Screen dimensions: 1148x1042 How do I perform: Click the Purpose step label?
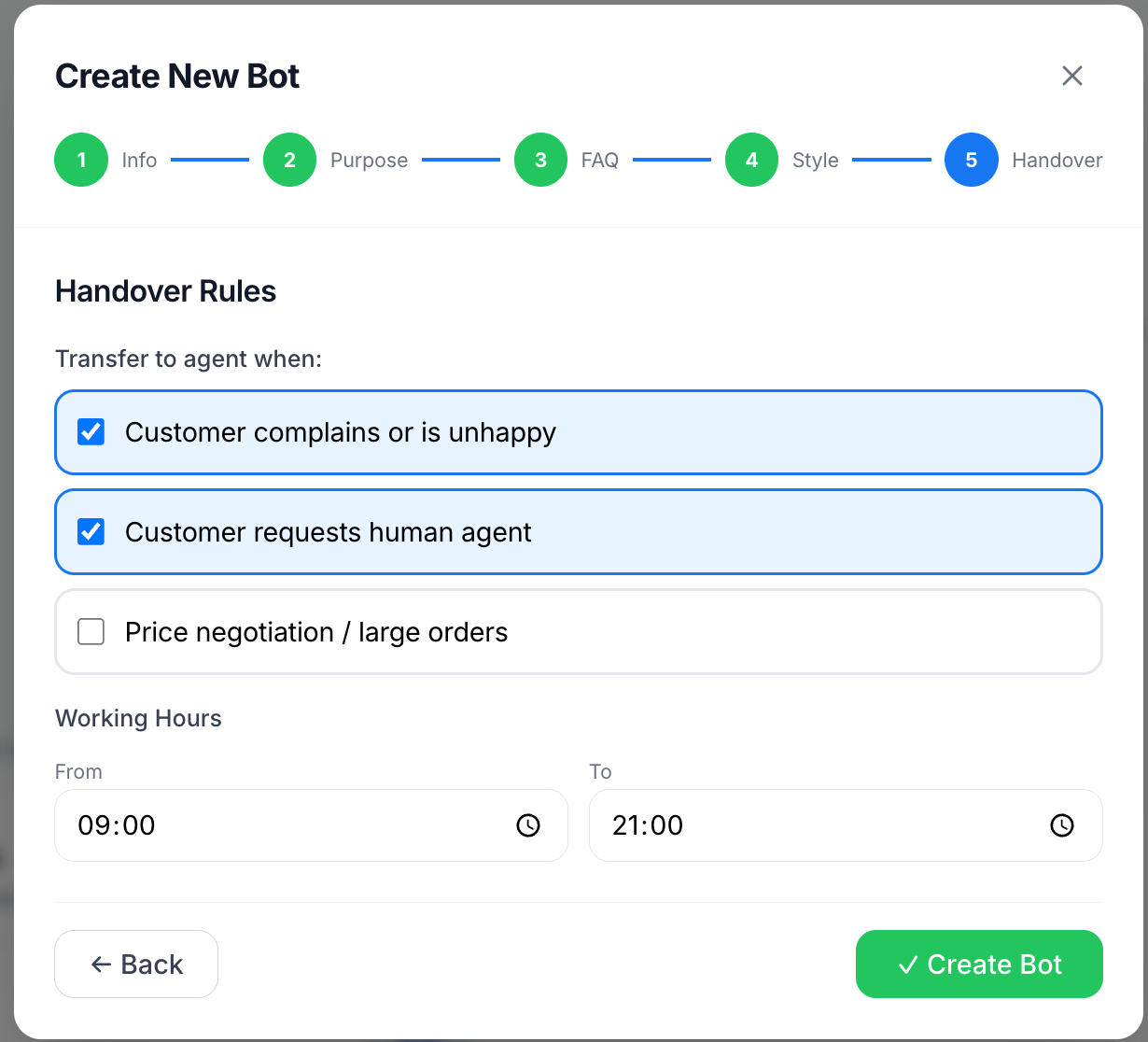pyautogui.click(x=369, y=161)
